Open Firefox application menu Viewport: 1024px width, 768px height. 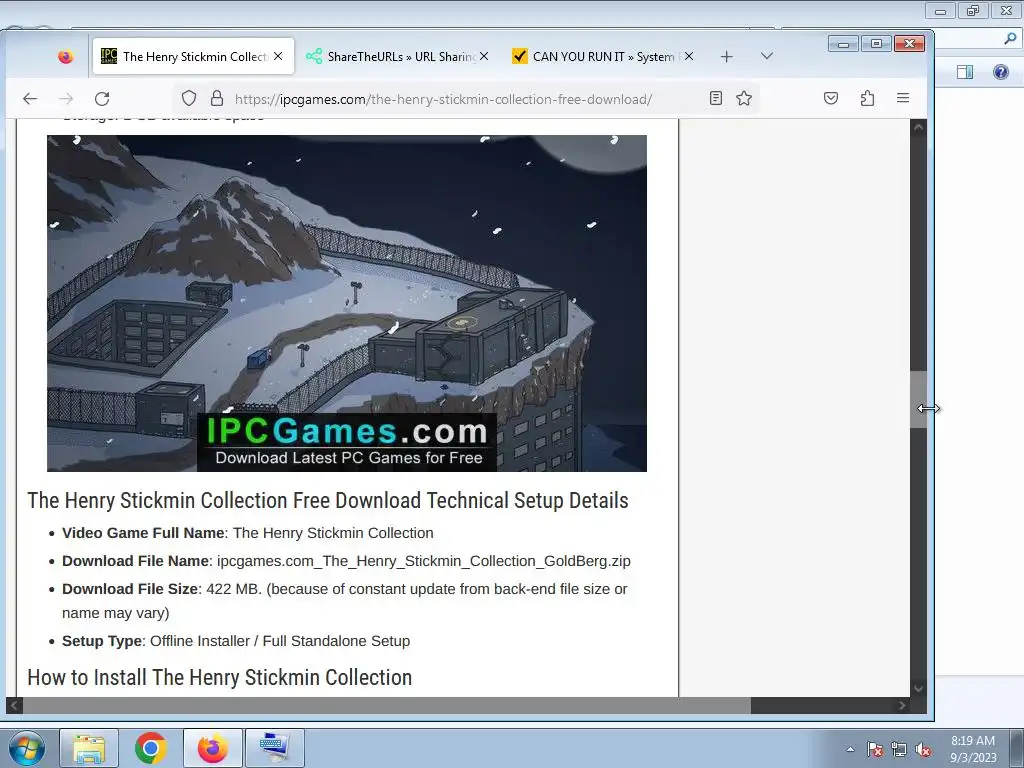[903, 99]
